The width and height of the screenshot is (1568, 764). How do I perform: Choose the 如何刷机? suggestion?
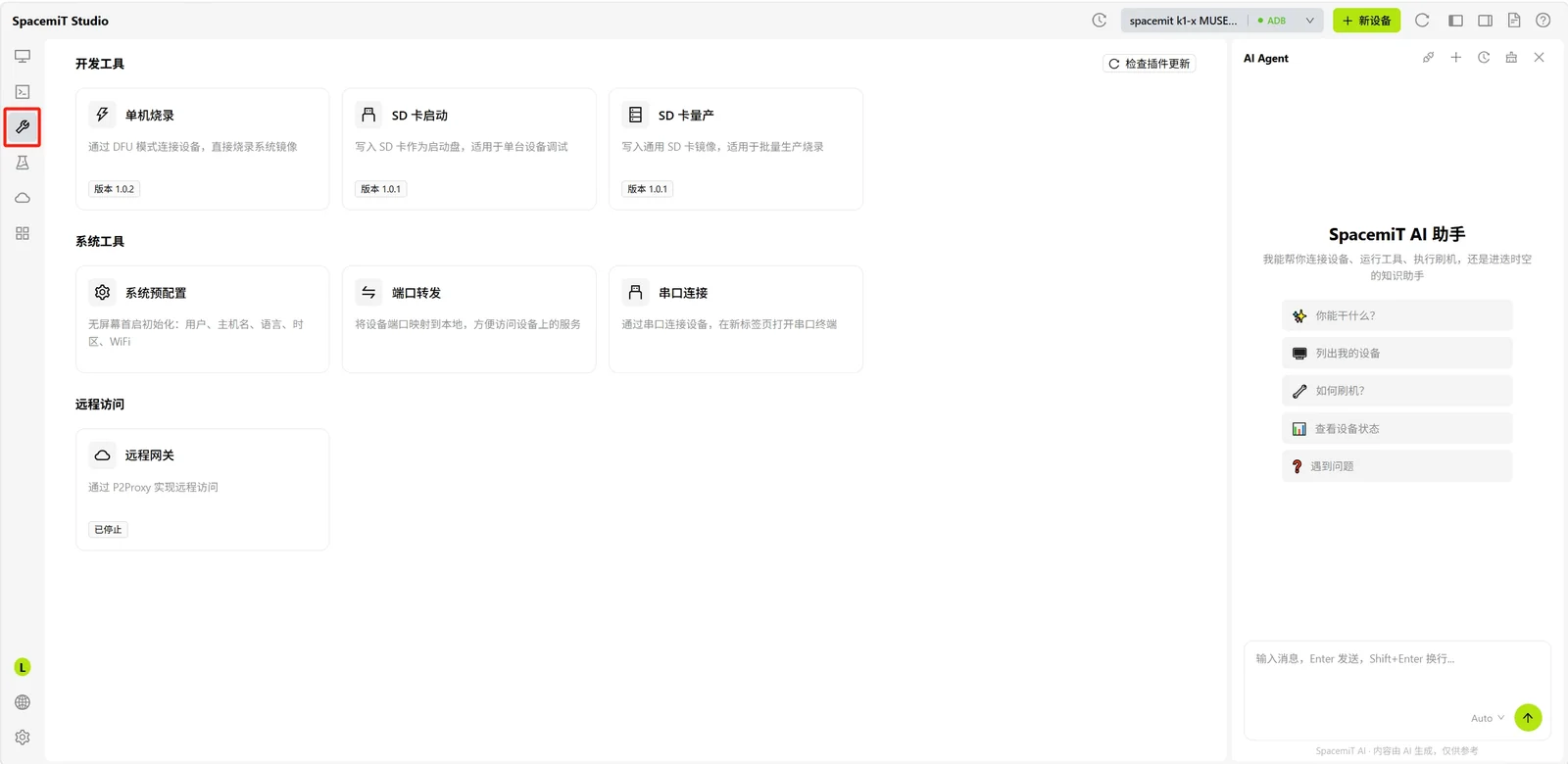pos(1396,391)
